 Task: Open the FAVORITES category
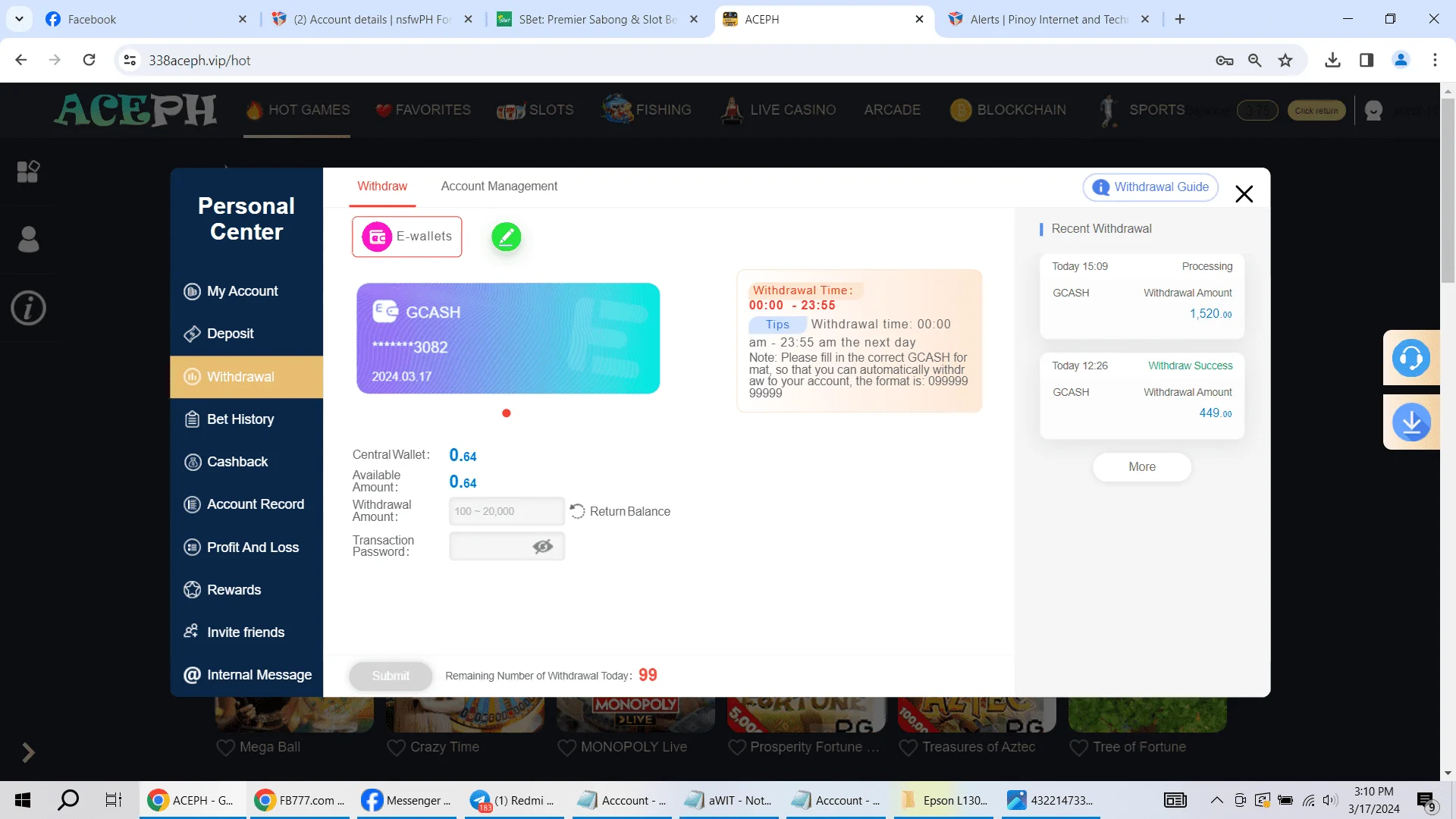coord(423,110)
